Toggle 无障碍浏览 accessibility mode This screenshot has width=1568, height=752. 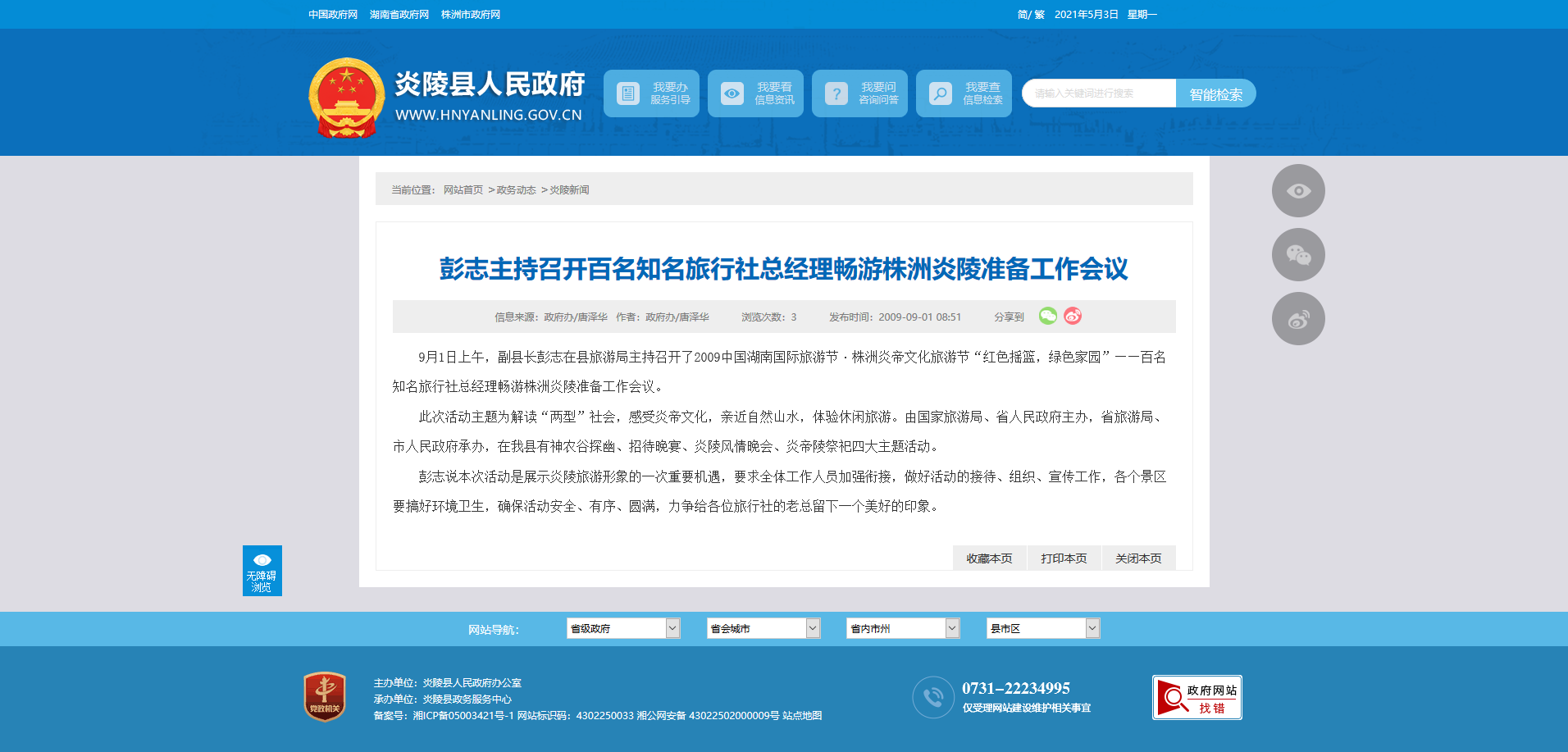tap(262, 571)
